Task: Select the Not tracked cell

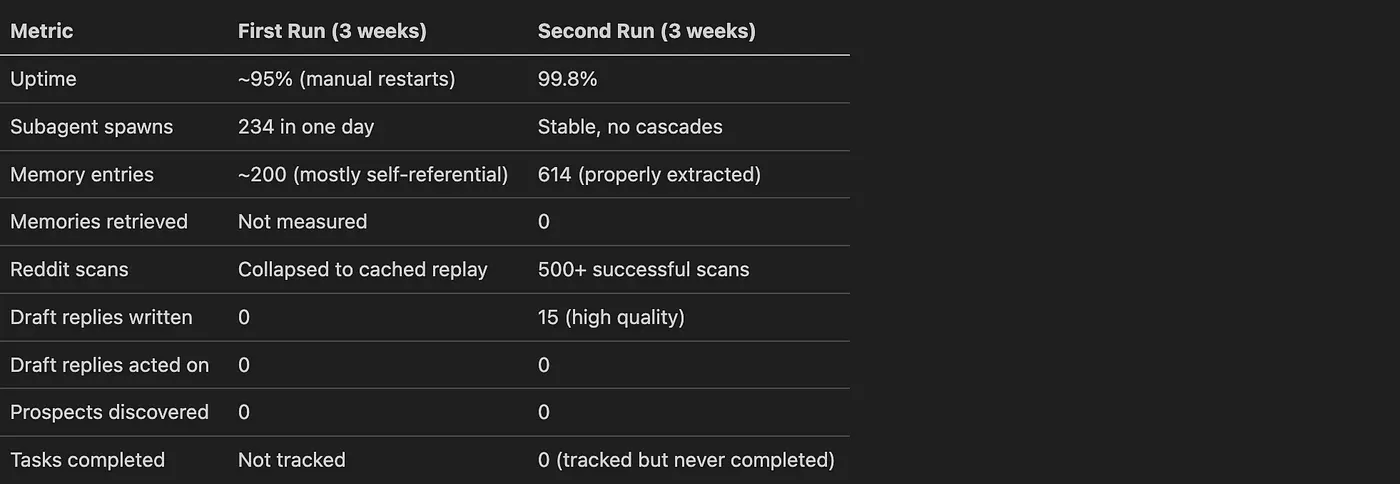Action: pyautogui.click(x=291, y=460)
